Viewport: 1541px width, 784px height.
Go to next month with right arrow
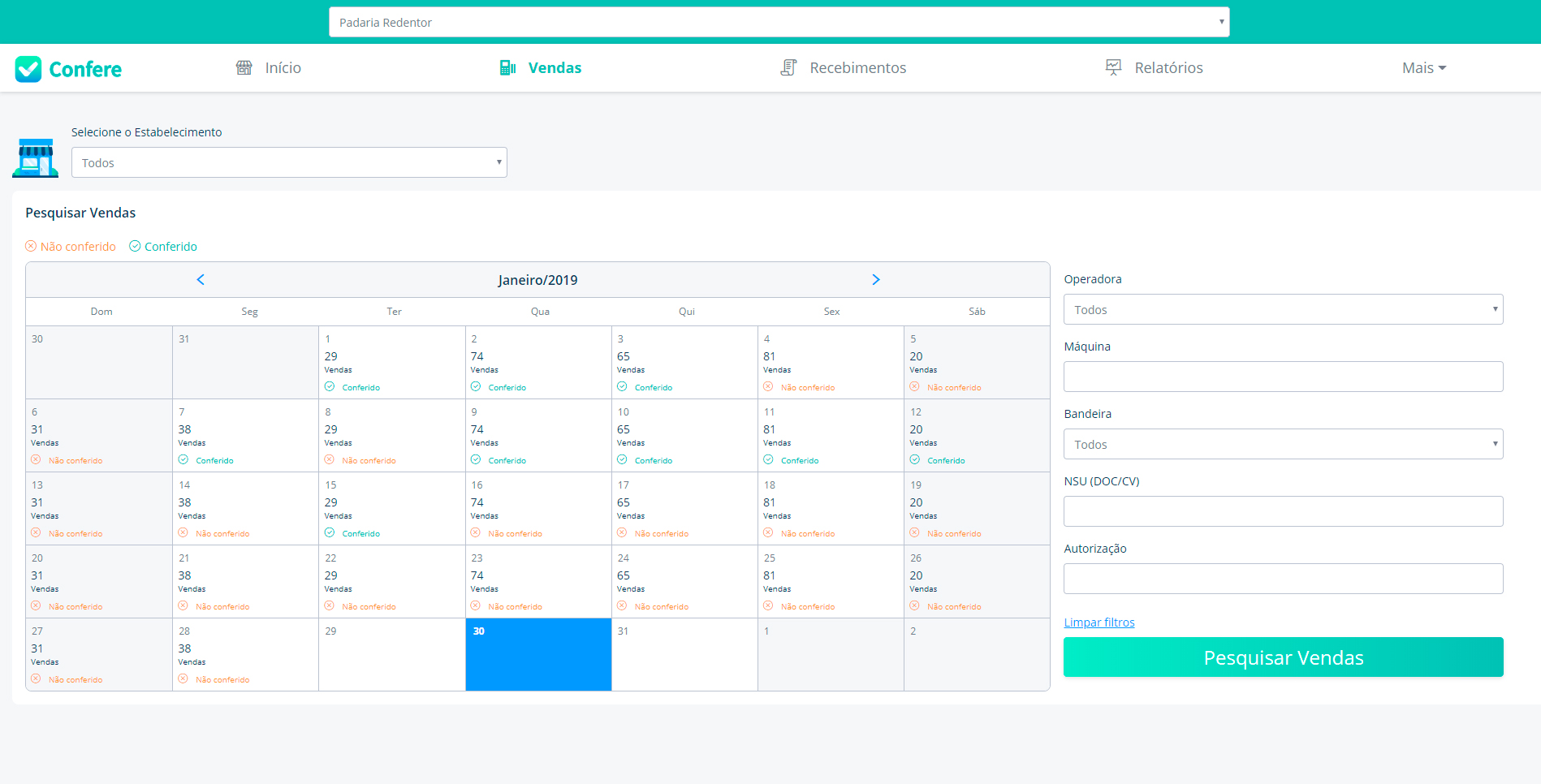pos(875,280)
